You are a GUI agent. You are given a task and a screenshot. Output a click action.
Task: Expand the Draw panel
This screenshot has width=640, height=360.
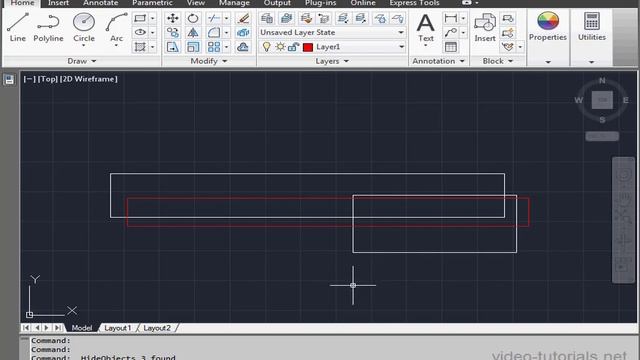coord(82,61)
